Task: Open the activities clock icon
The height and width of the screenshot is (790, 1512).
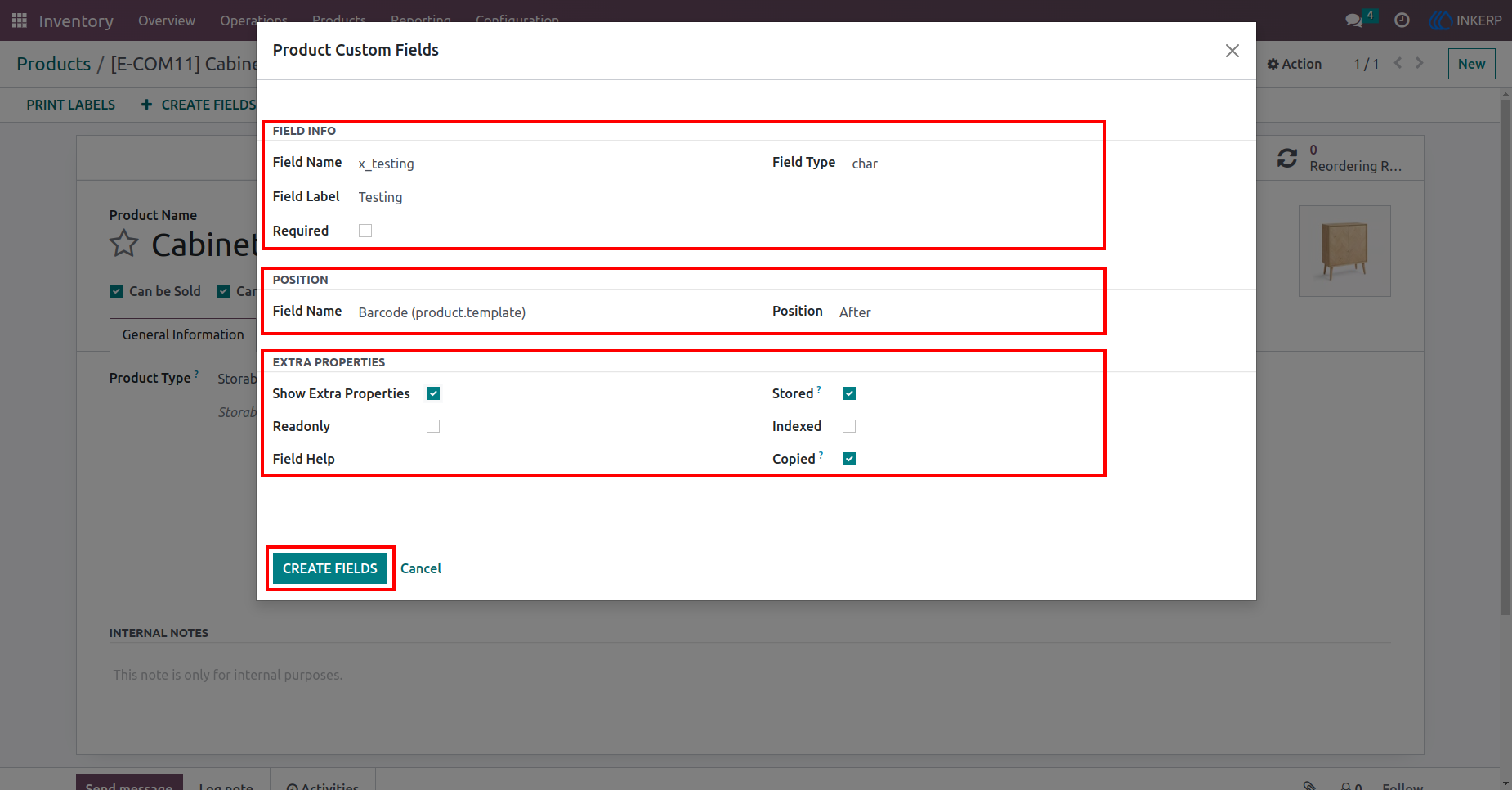Action: (x=1402, y=20)
